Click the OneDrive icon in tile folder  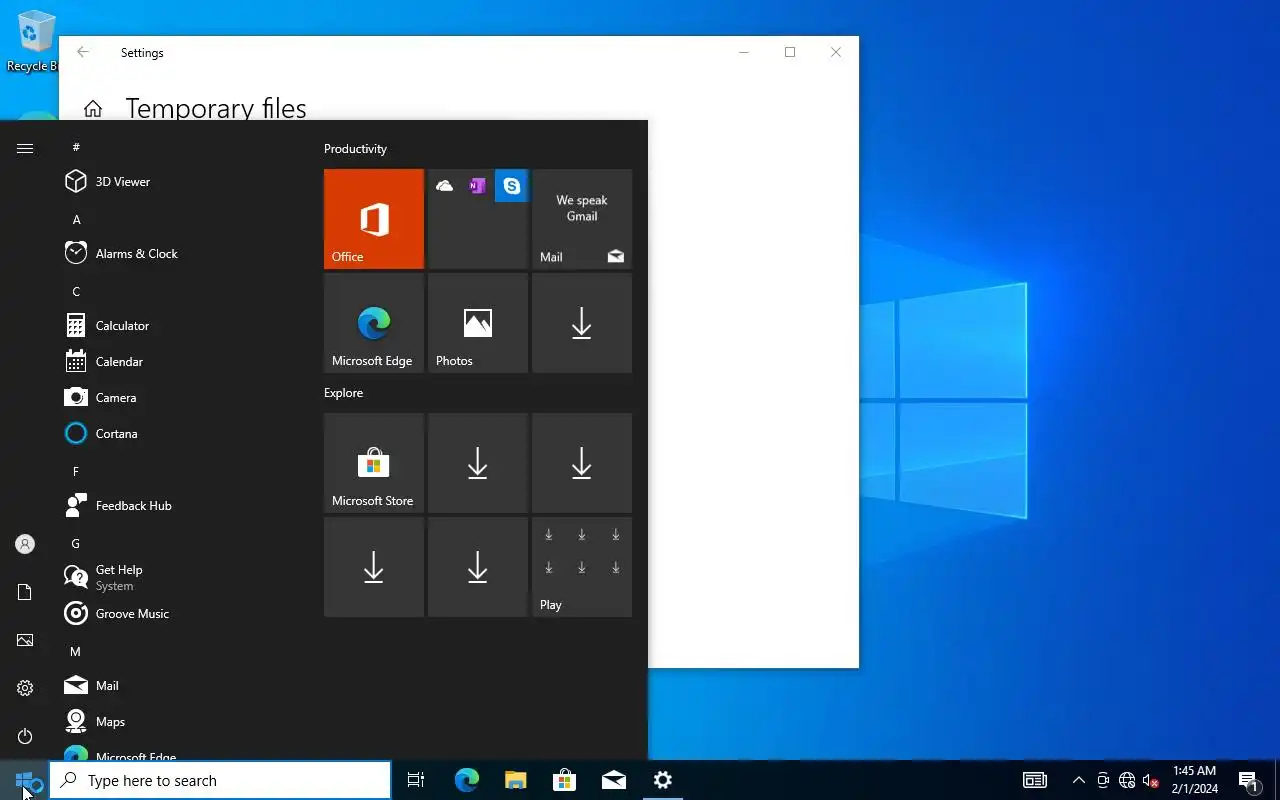[444, 186]
